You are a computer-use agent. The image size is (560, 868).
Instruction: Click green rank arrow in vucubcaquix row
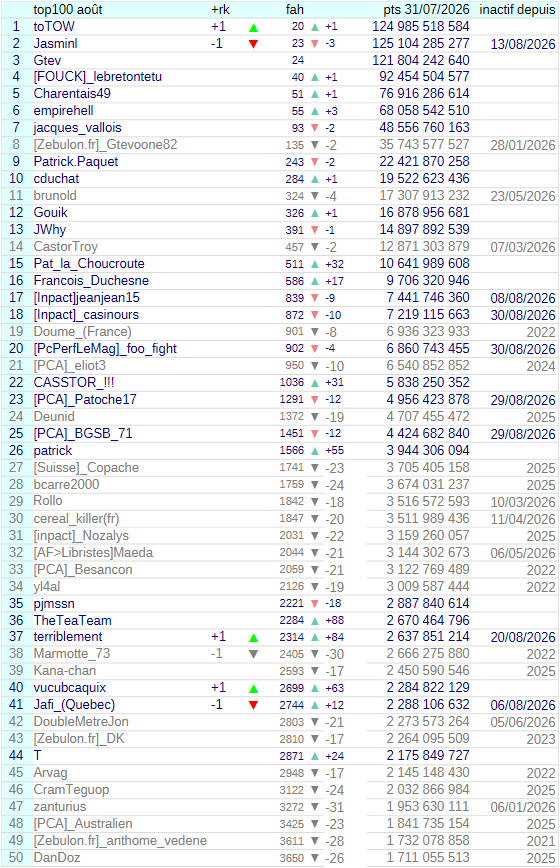coord(253,689)
